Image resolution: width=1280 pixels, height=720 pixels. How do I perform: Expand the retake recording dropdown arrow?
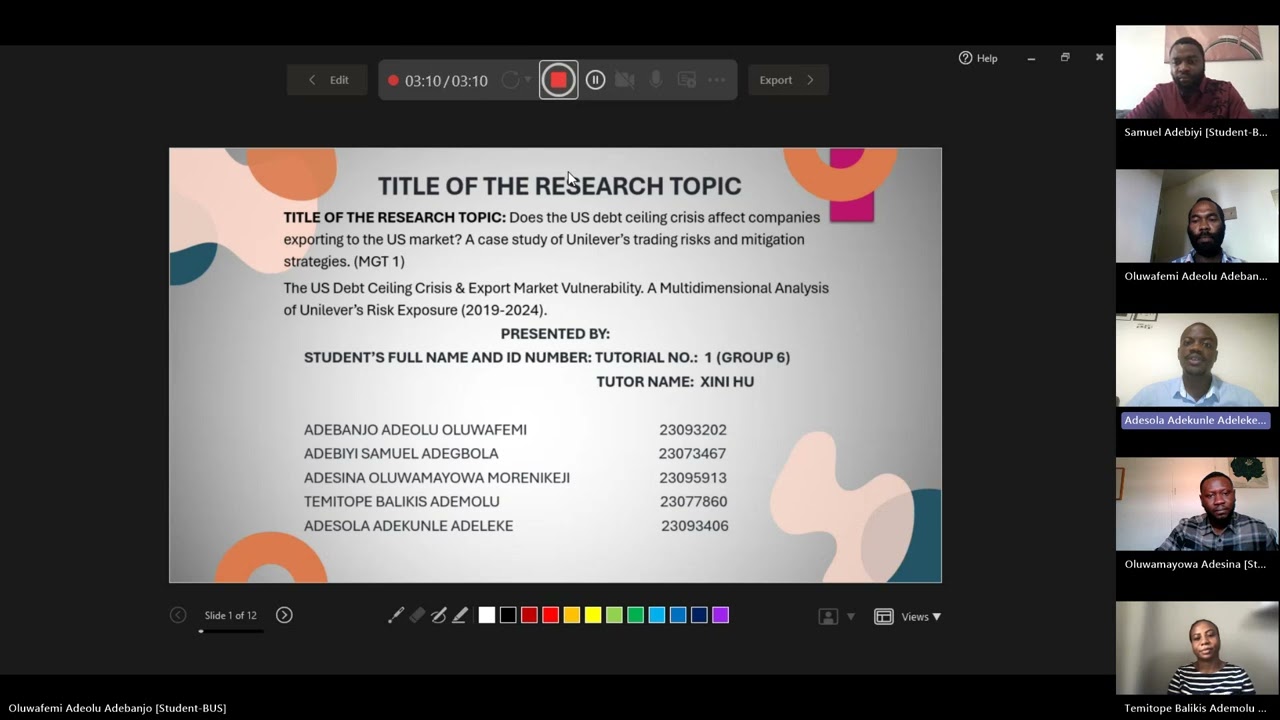[x=528, y=80]
